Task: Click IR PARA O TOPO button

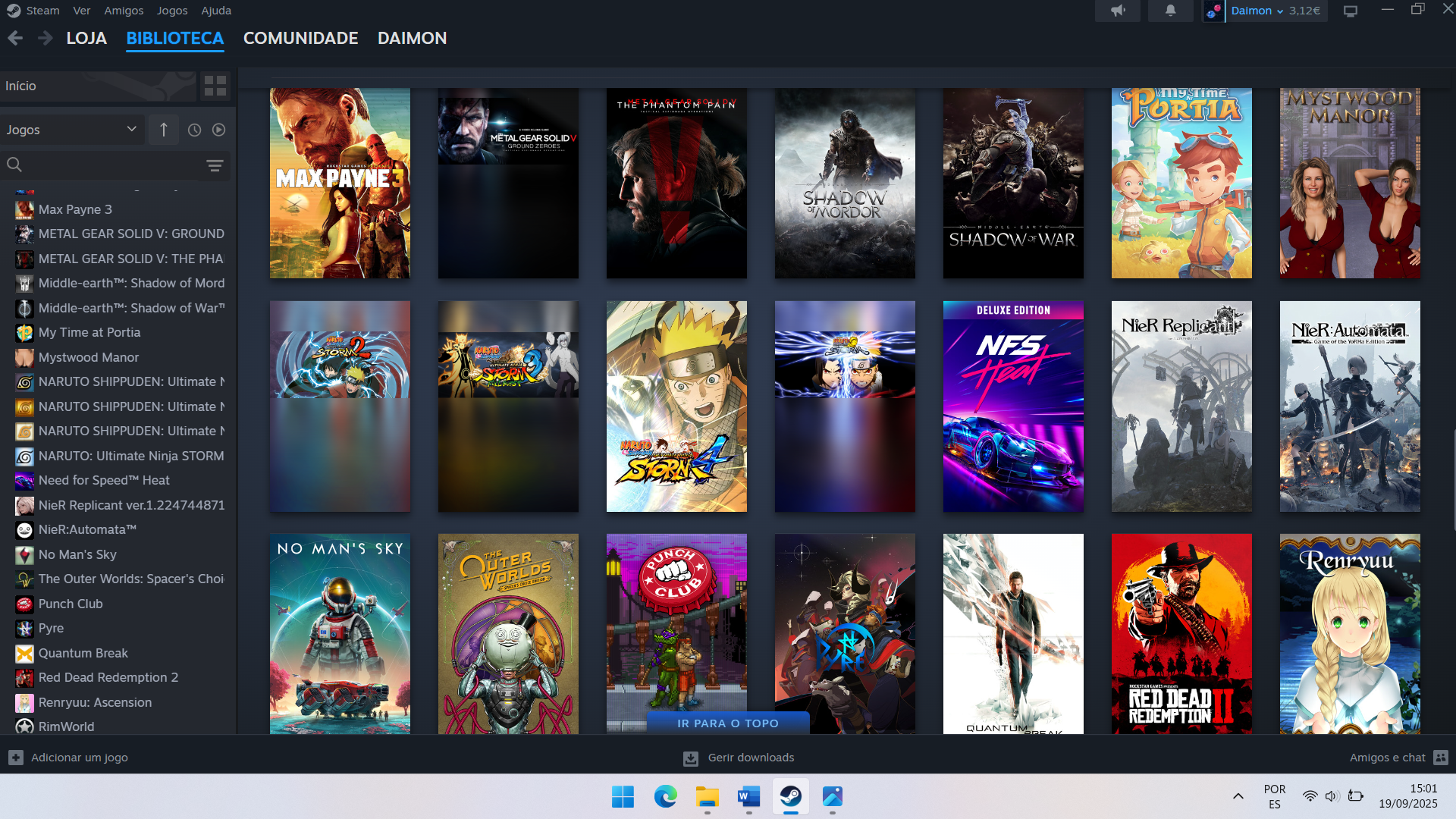Action: click(x=727, y=723)
